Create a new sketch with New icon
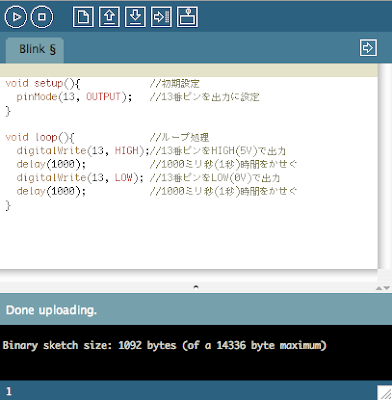This screenshot has width=392, height=400. coord(83,17)
